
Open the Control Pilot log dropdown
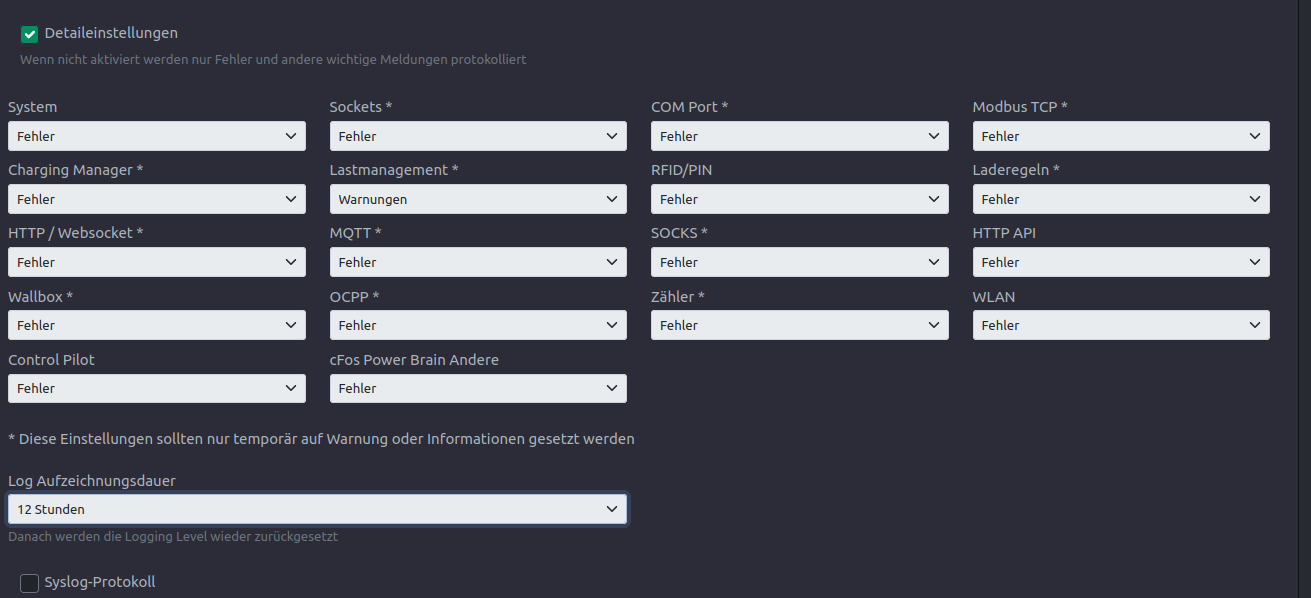(x=157, y=388)
